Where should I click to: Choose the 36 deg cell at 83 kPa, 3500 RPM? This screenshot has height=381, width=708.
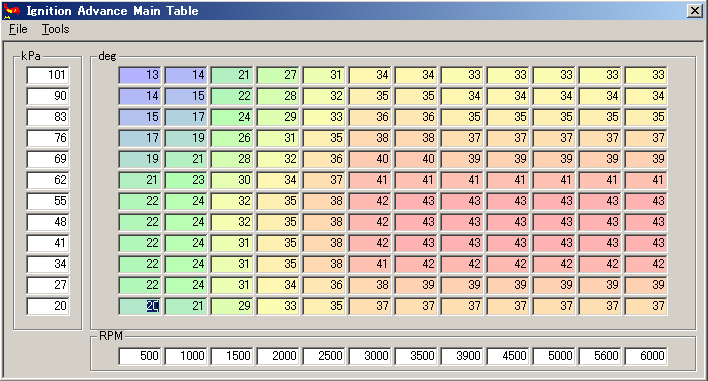point(416,117)
